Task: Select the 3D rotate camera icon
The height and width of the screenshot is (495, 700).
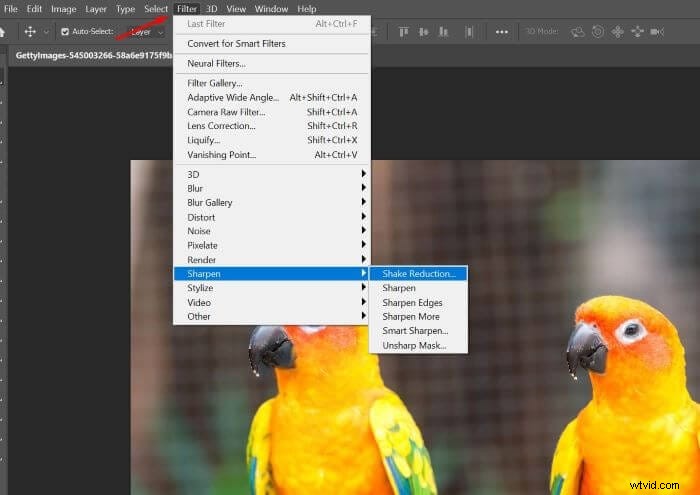Action: [x=577, y=32]
